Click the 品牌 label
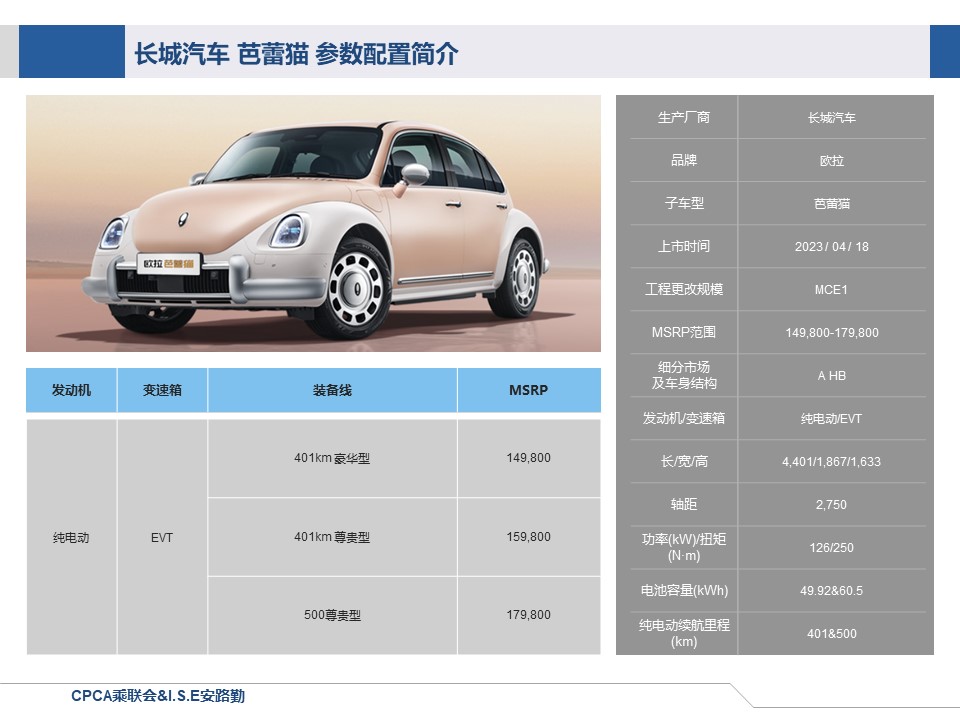This screenshot has width=960, height=720. pos(684,160)
